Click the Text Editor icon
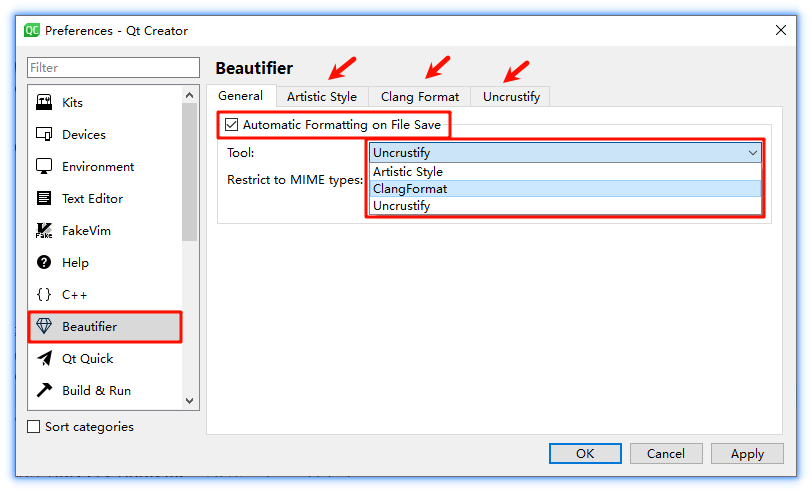 [x=44, y=199]
